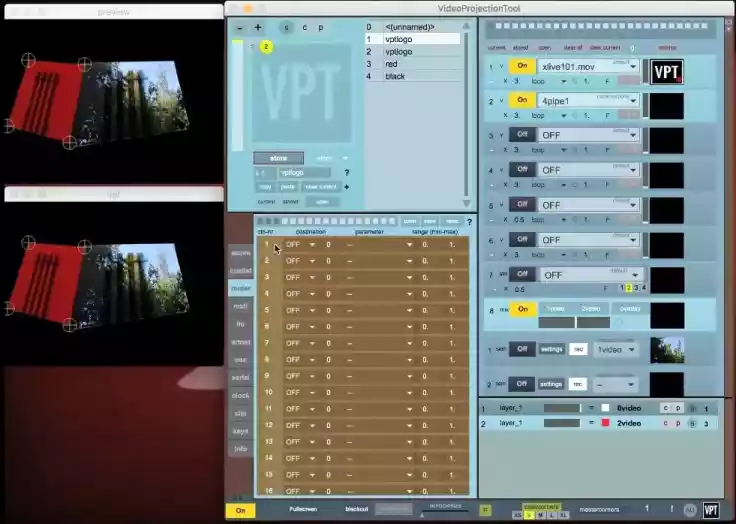Turn on source 3 Off toggle
The image size is (736, 524).
coord(522,134)
